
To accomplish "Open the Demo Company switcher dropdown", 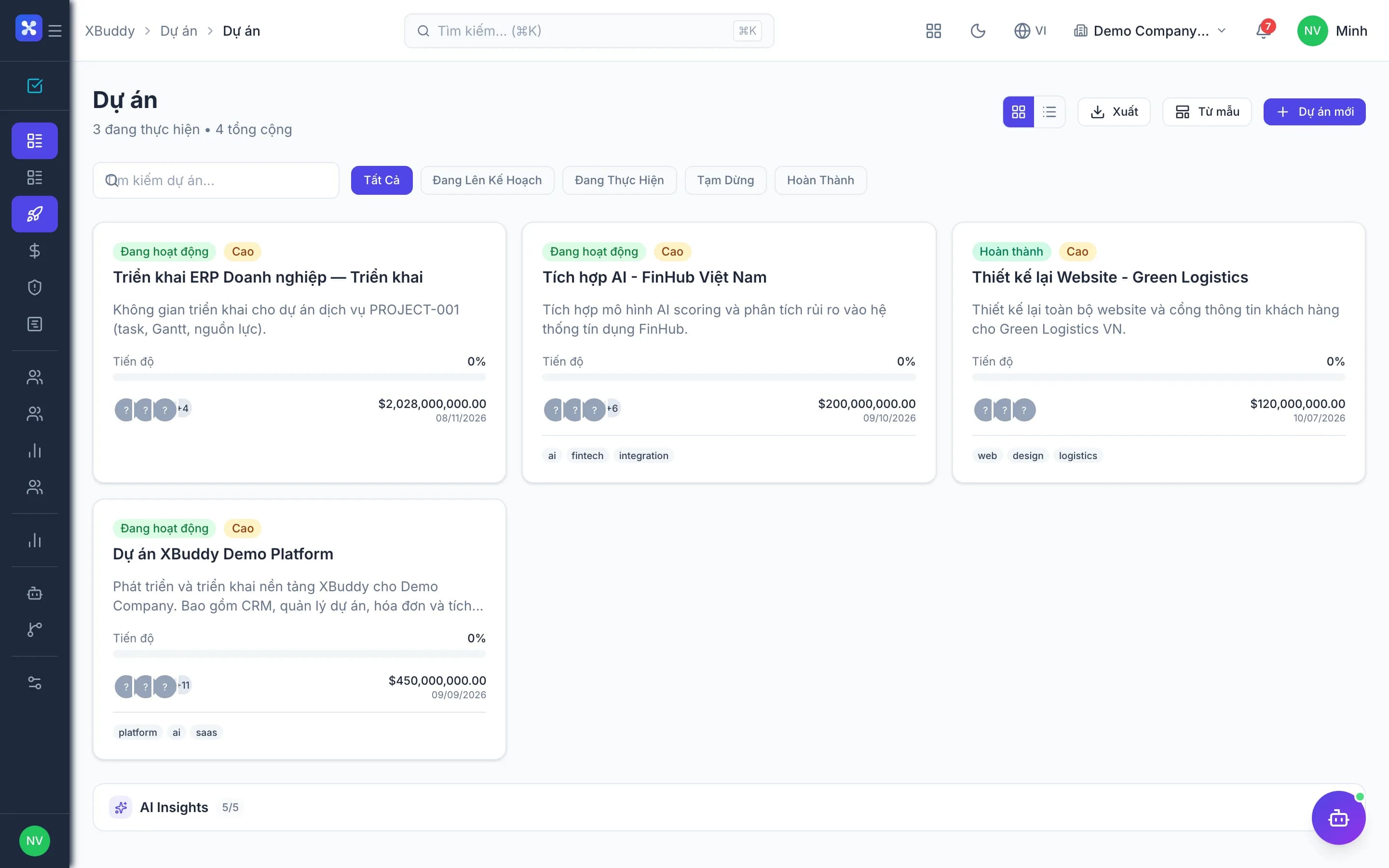I will pyautogui.click(x=1150, y=31).
